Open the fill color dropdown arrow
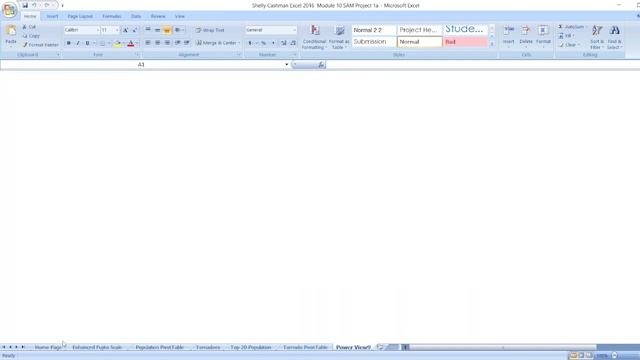 tap(124, 43)
